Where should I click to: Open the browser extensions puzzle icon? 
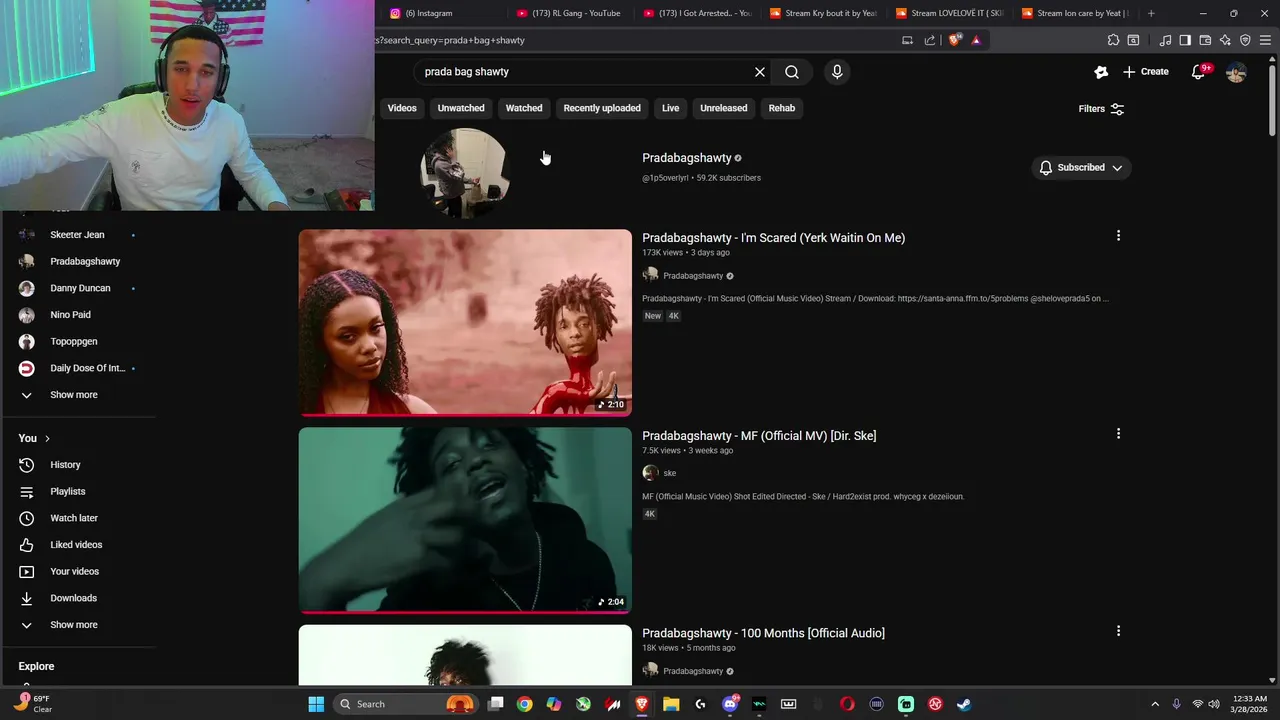pyautogui.click(x=1113, y=40)
